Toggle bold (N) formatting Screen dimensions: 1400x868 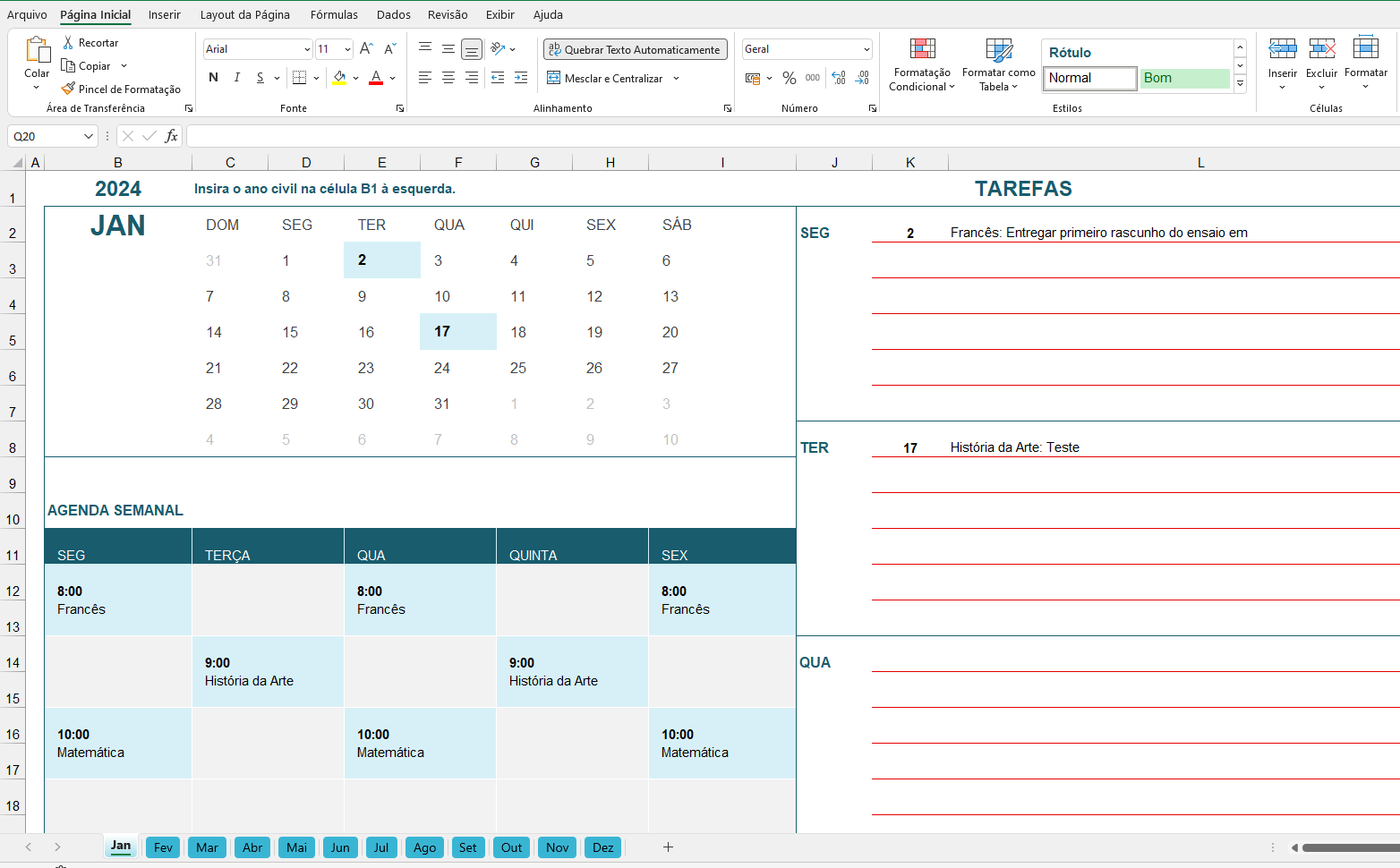213,78
